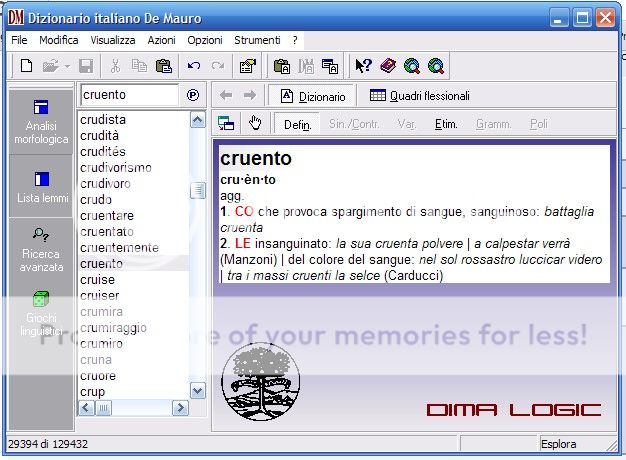Select the Var. view button
Screen dimensions: 626x460
[407, 124]
